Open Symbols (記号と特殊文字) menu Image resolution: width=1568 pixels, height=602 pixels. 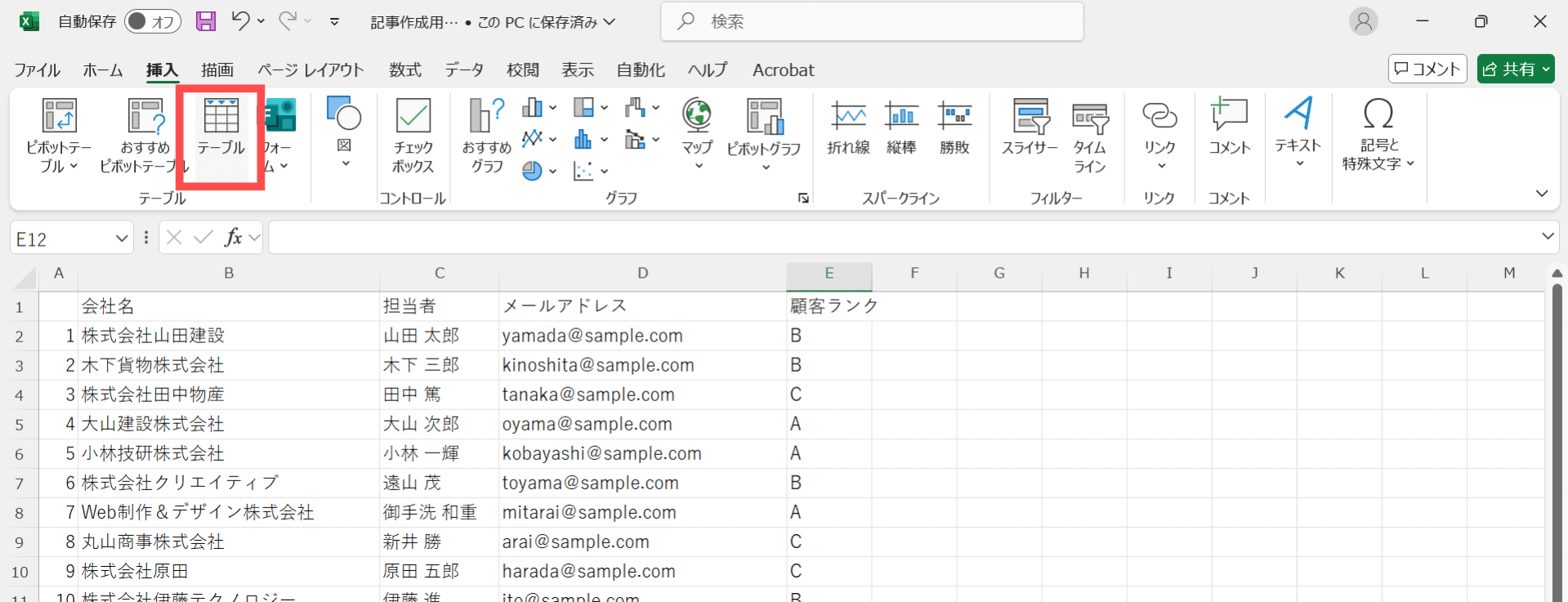tap(1378, 133)
